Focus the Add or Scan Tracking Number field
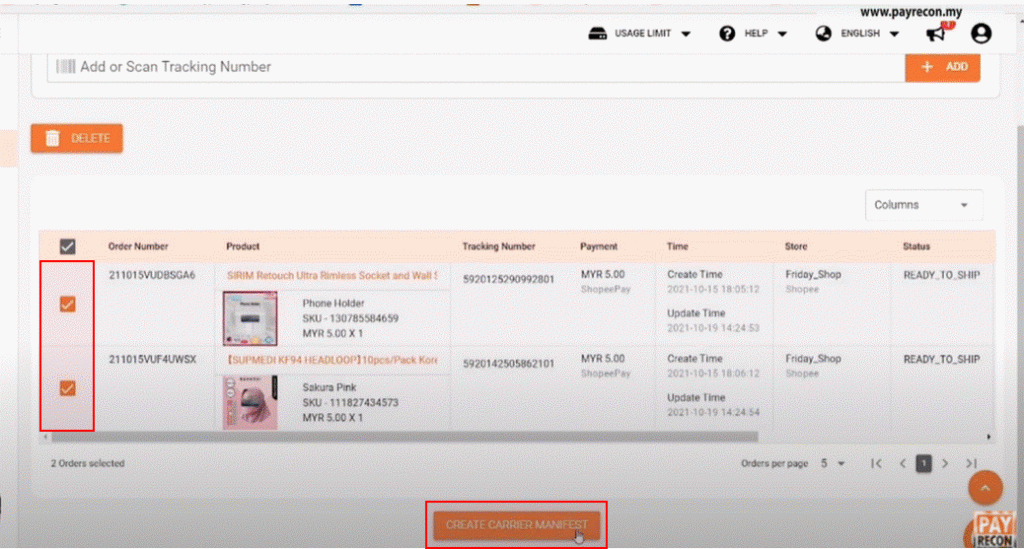 pos(476,67)
